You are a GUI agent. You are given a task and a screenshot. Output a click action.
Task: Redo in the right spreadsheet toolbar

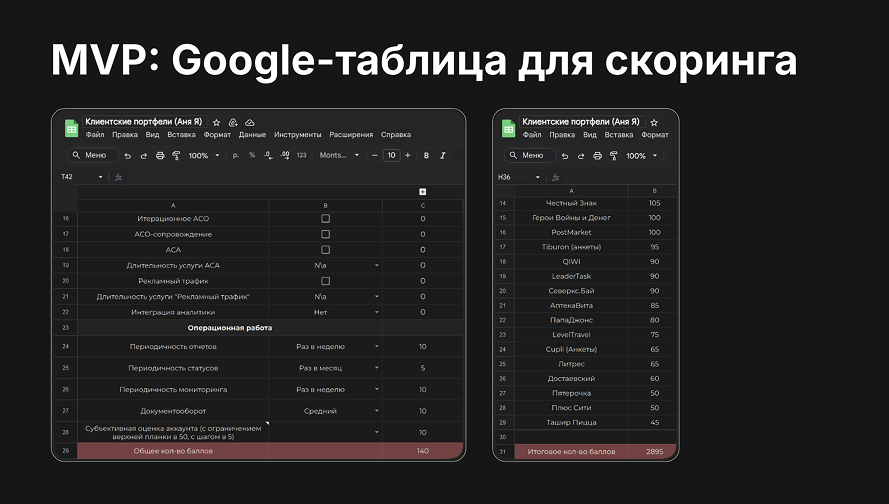[x=581, y=155]
